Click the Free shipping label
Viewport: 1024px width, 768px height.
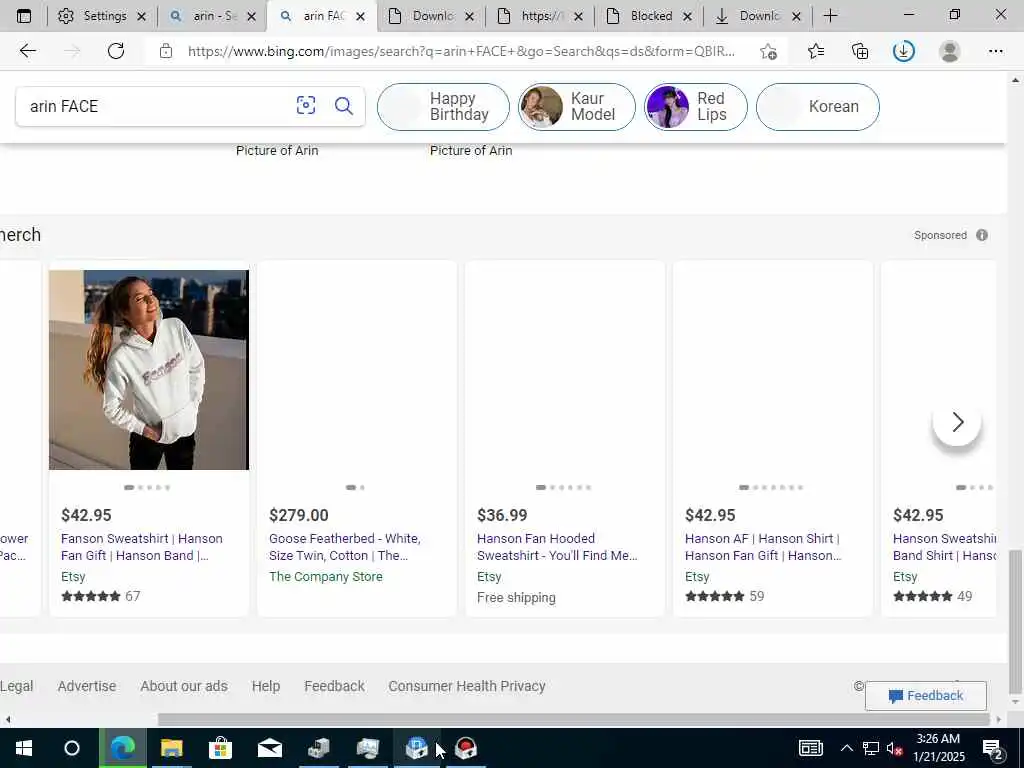tap(516, 598)
